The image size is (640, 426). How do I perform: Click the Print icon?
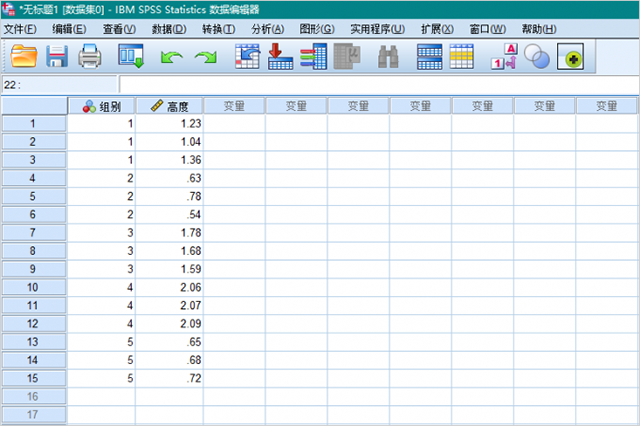(89, 56)
